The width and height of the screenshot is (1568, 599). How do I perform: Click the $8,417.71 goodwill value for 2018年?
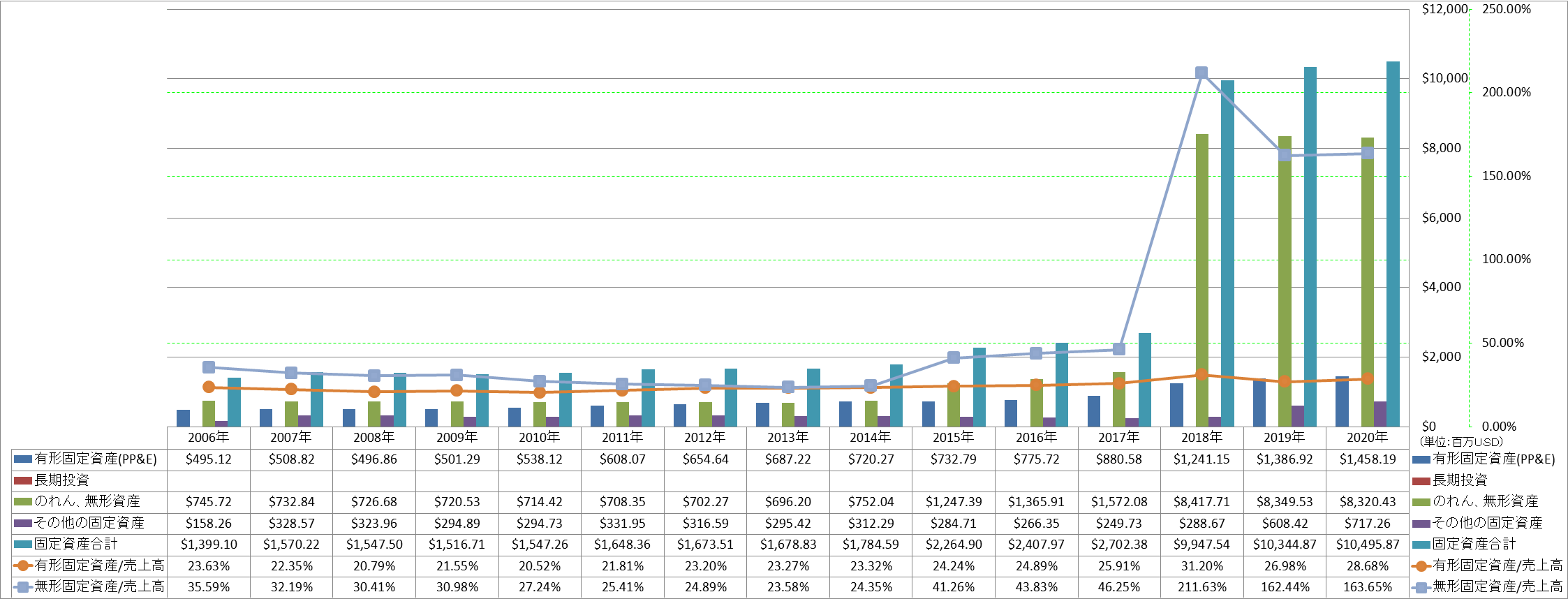point(1201,502)
